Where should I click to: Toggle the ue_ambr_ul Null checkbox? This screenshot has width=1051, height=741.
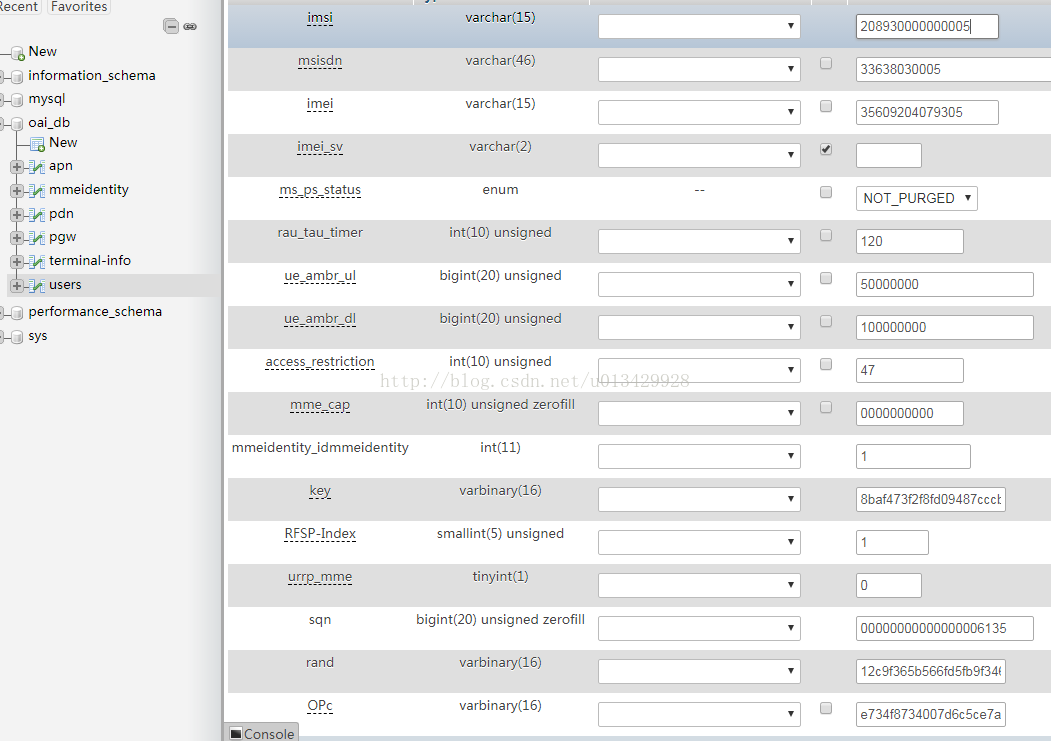pos(826,278)
